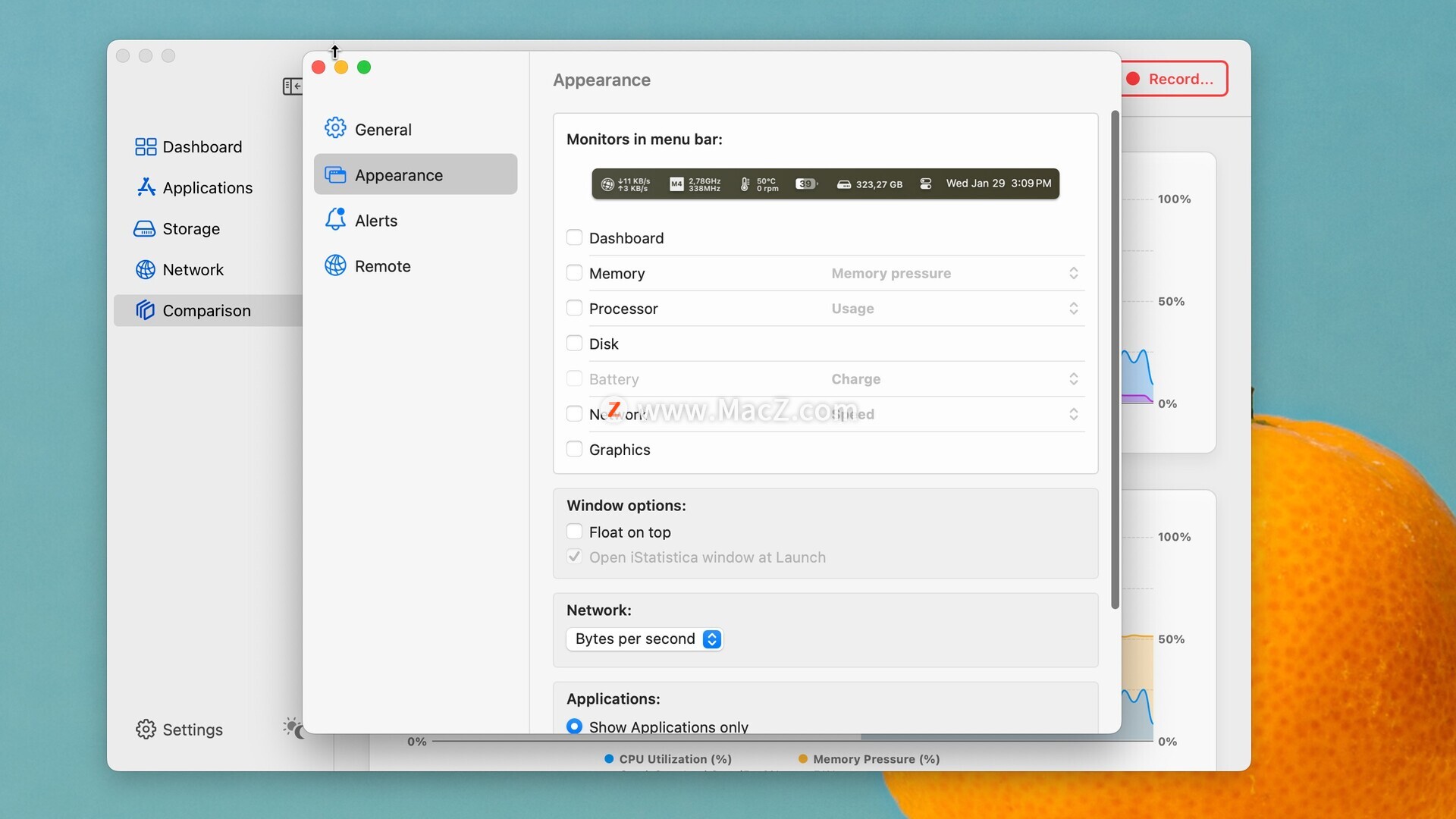Click the Dashboard grid icon in main window
Viewport: 1456px width, 819px height.
(146, 146)
